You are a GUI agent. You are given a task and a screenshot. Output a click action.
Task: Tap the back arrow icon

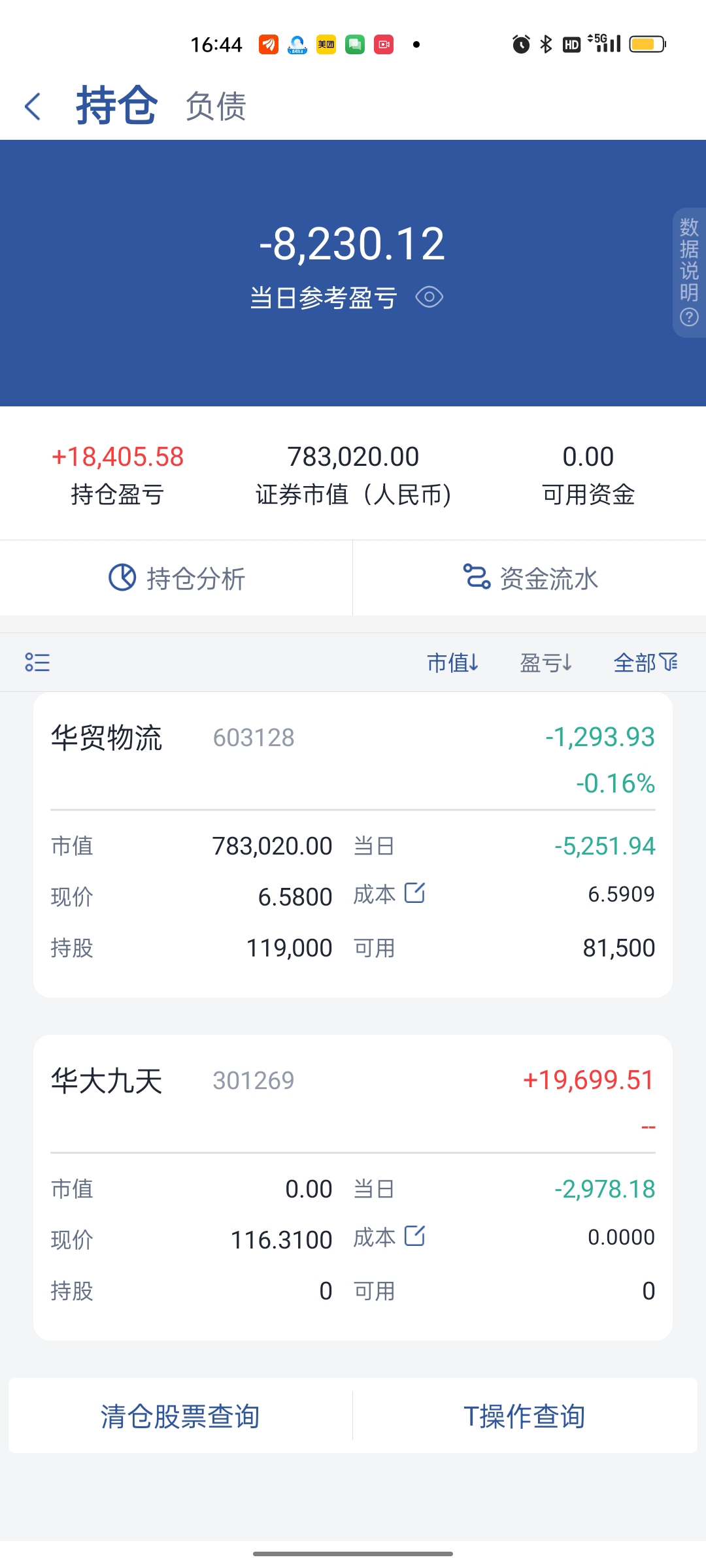click(x=33, y=106)
